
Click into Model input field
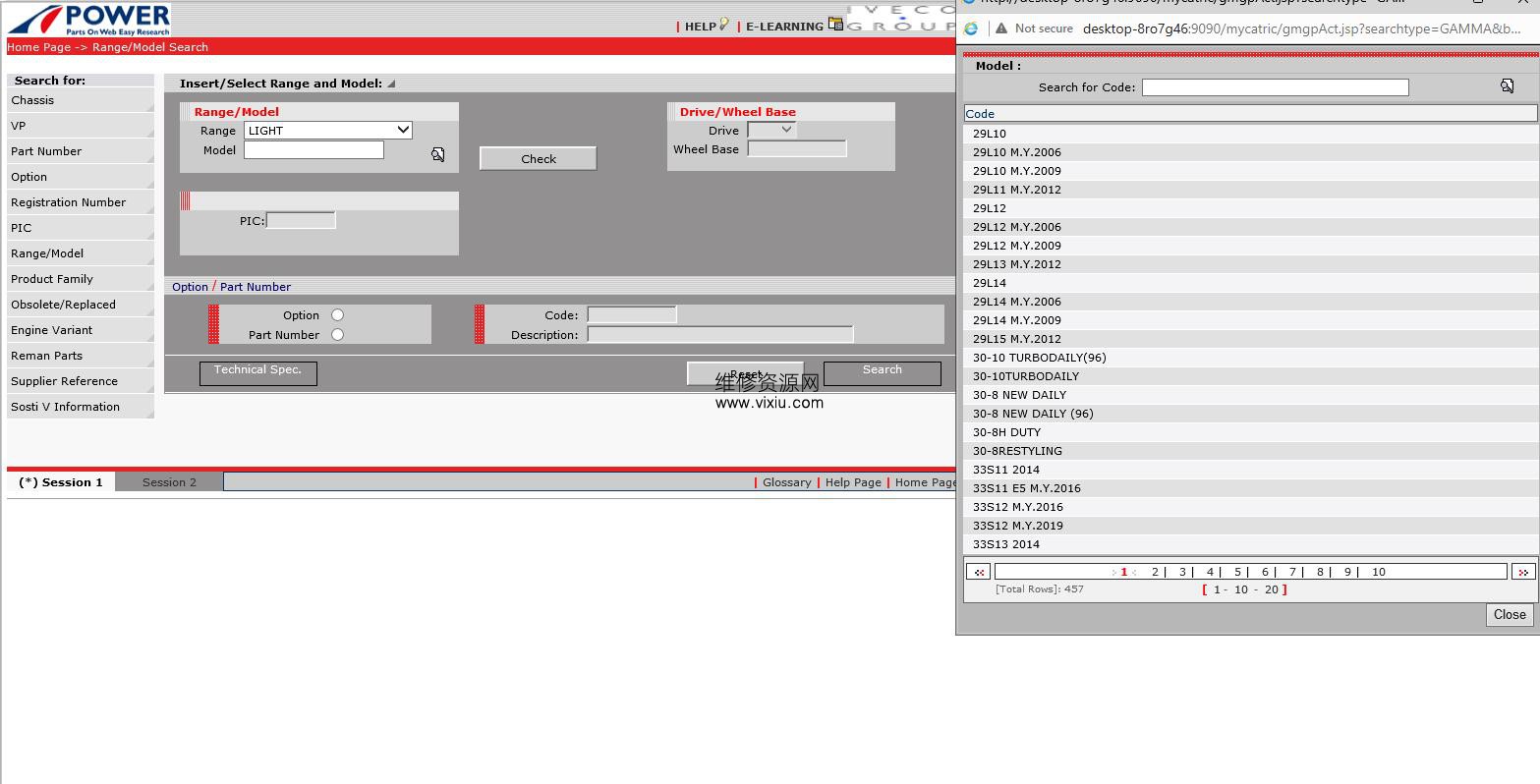(x=314, y=149)
